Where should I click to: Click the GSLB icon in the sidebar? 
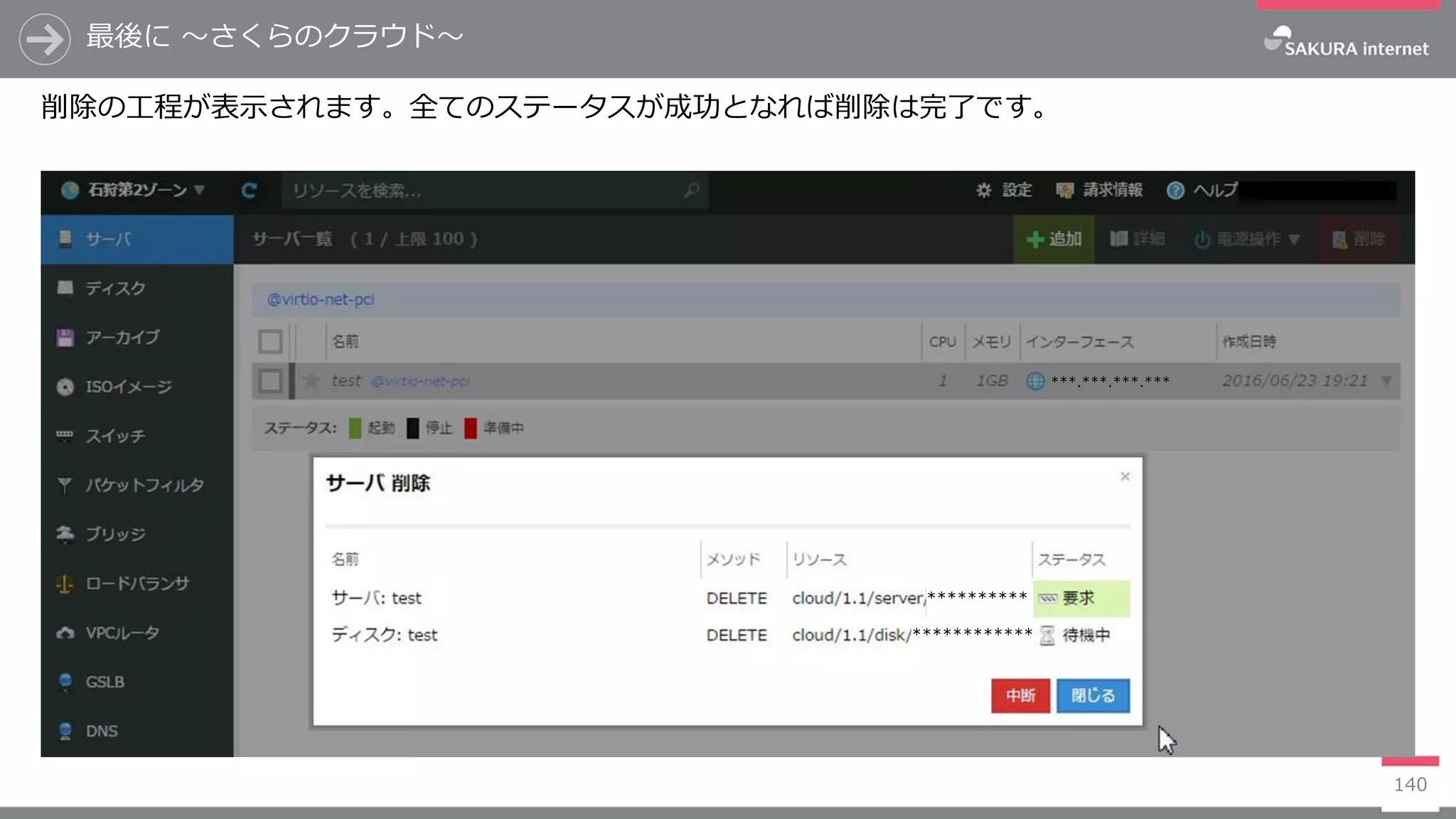(65, 682)
